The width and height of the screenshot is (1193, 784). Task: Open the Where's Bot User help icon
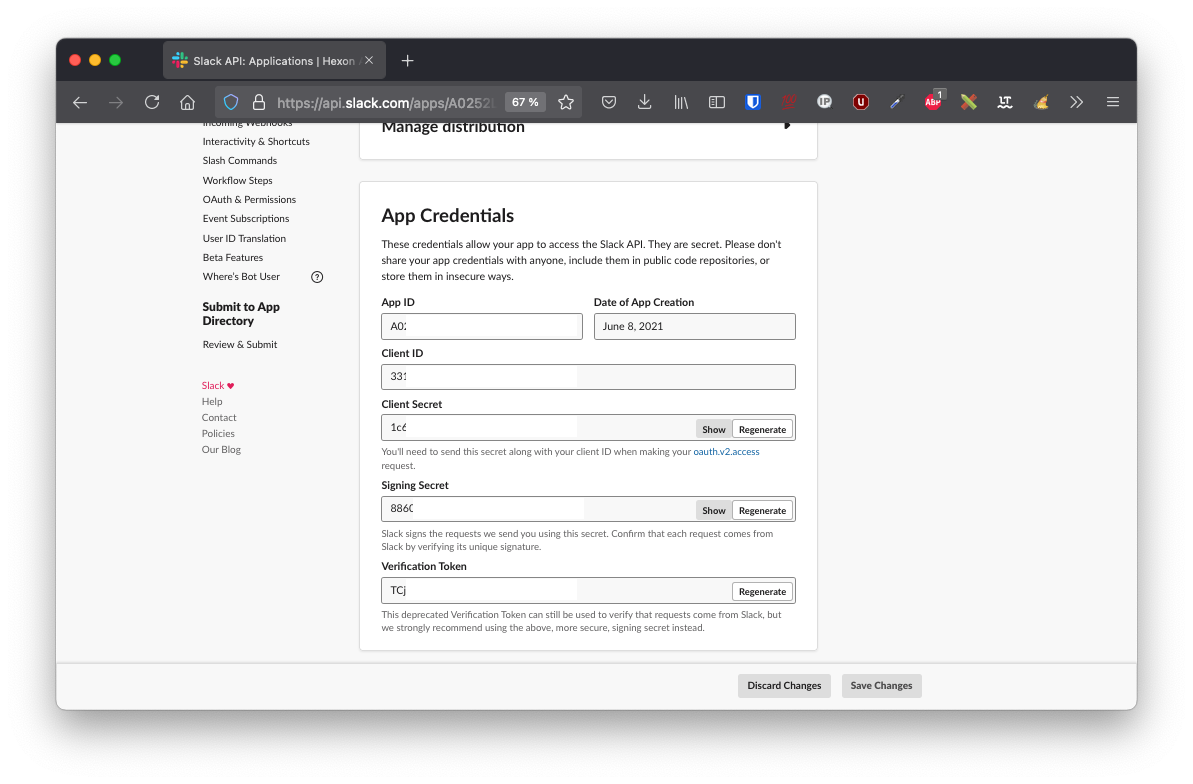317,277
